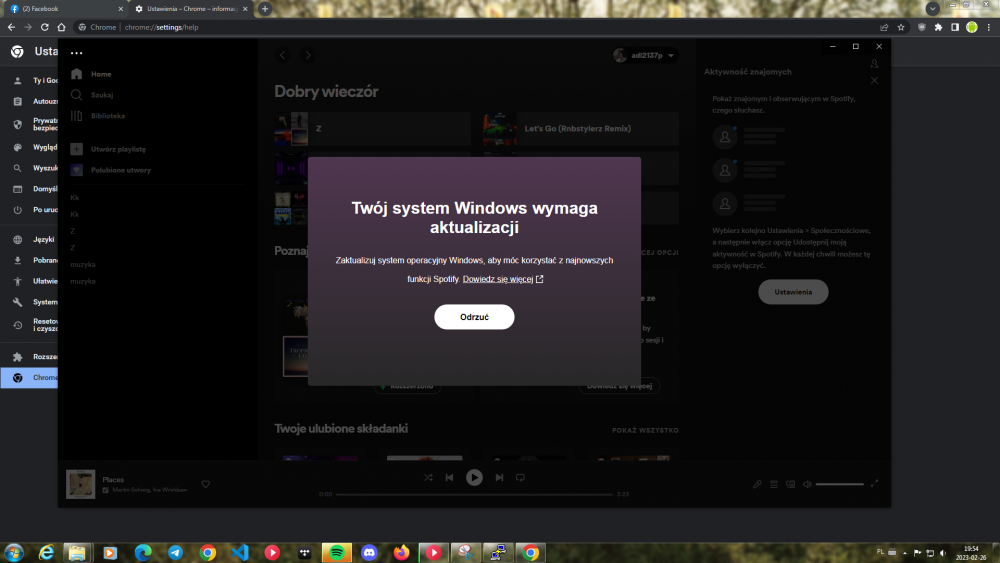Share this page icon in Chrome
This screenshot has width=1000, height=563.
[884, 27]
